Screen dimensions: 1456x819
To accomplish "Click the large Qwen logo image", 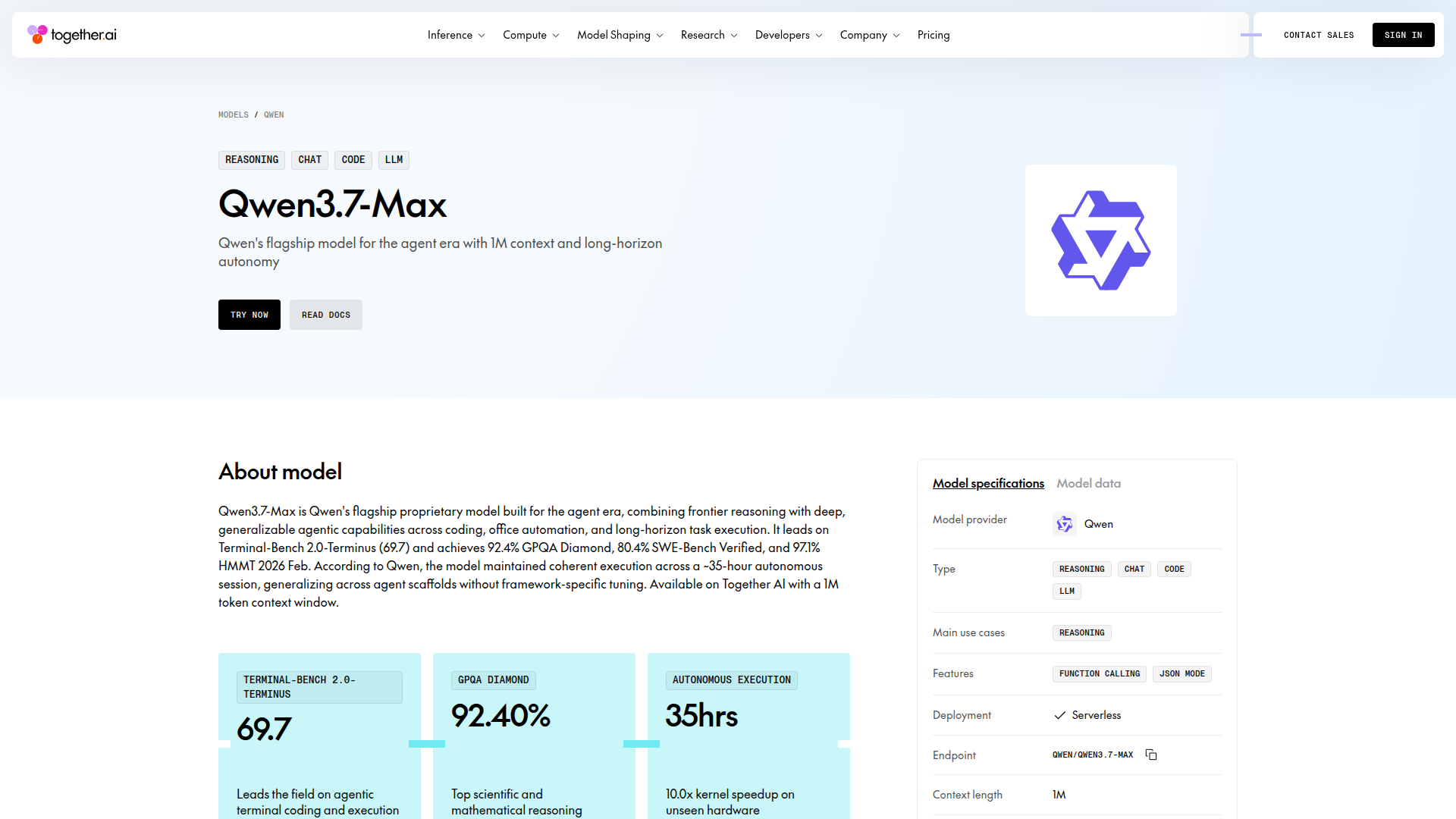I will [1101, 240].
